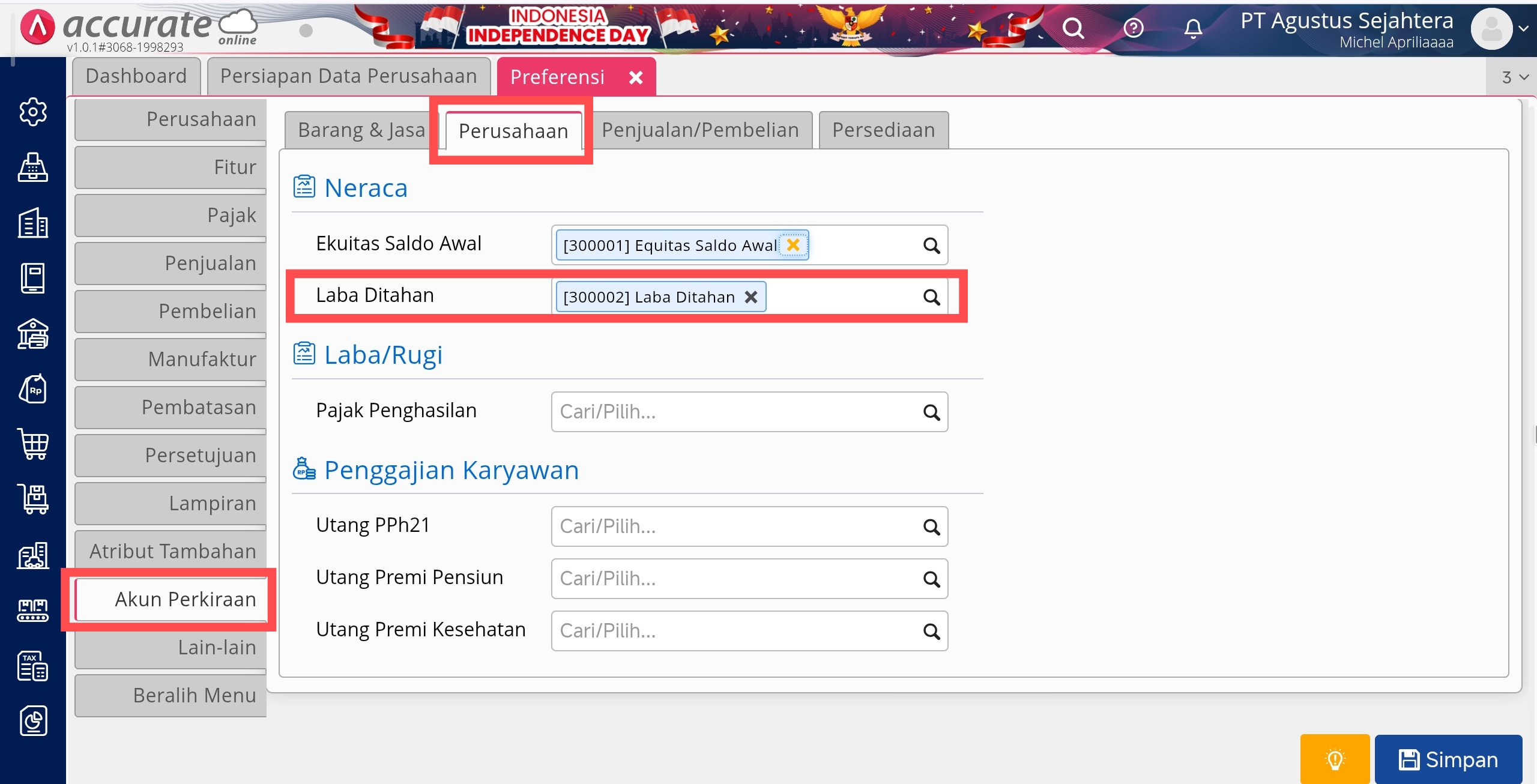The image size is (1537, 784).
Task: Remove the Equitas Saldo Awal account tag
Action: (x=793, y=245)
